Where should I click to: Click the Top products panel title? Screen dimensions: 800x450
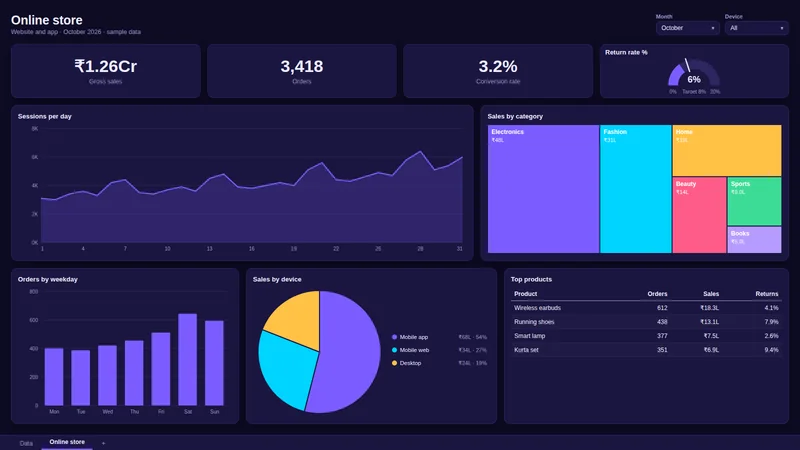tap(531, 280)
